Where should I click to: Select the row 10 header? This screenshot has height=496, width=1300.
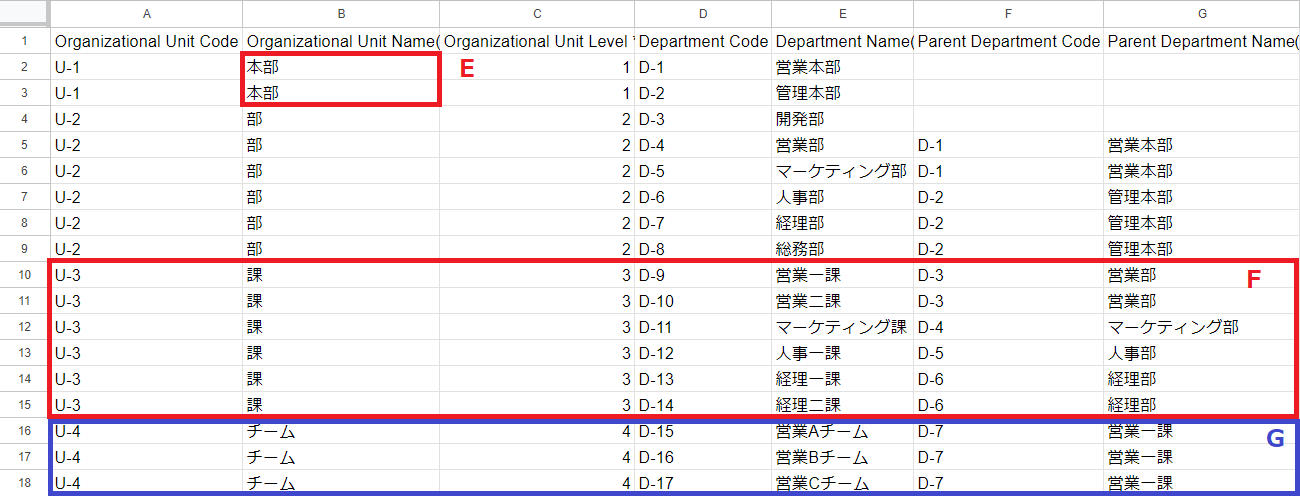coord(25,275)
